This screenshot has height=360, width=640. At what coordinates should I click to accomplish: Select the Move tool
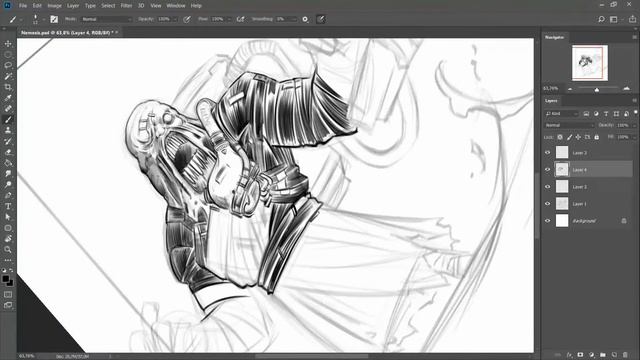tap(8, 44)
